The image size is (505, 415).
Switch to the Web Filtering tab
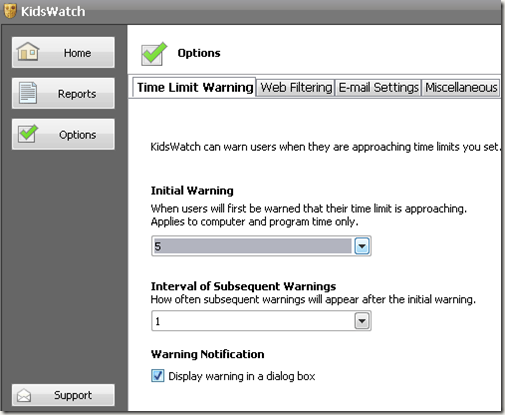coord(296,88)
